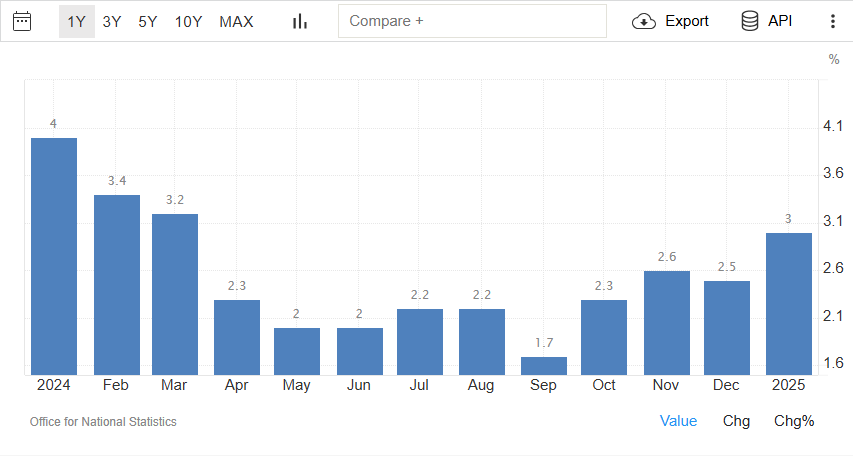This screenshot has width=853, height=457.
Task: Switch to the 3Y time range
Action: 112,21
